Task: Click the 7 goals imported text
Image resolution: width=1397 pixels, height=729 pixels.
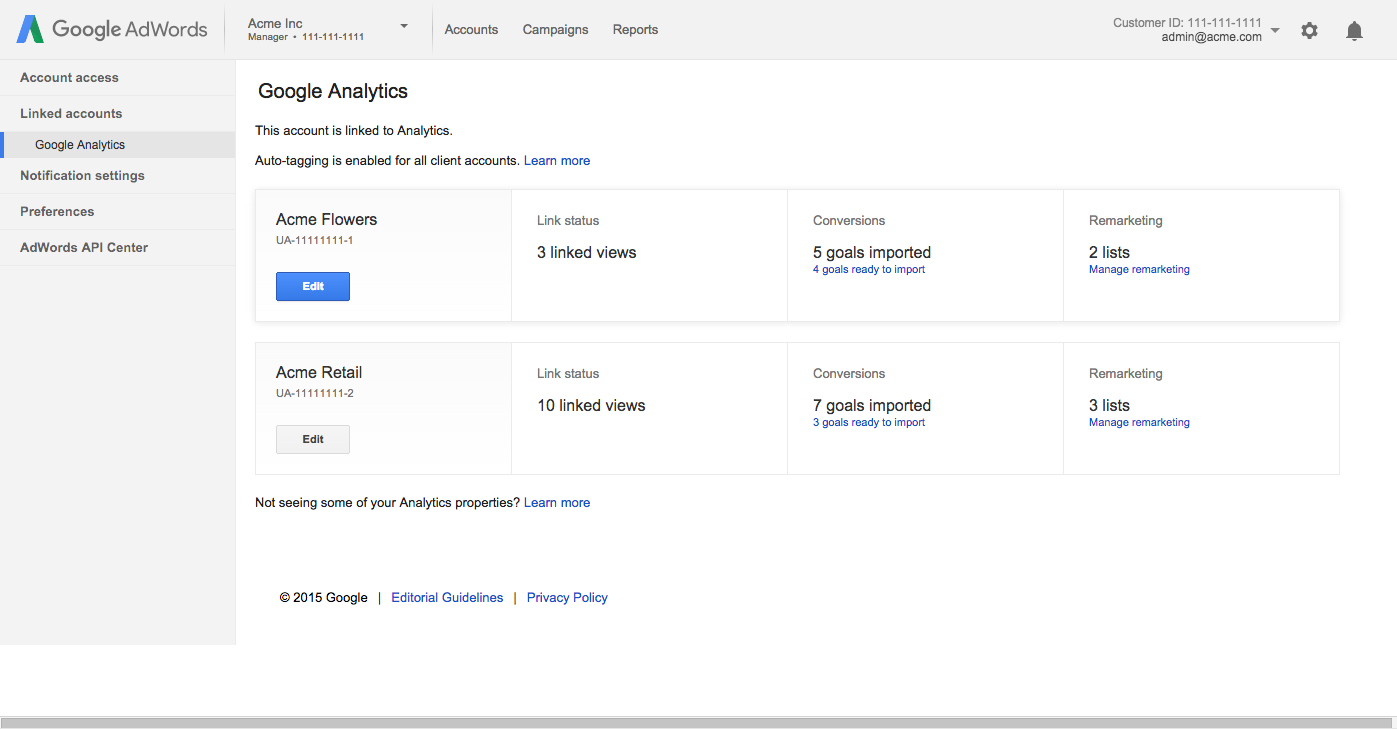Action: pos(872,406)
